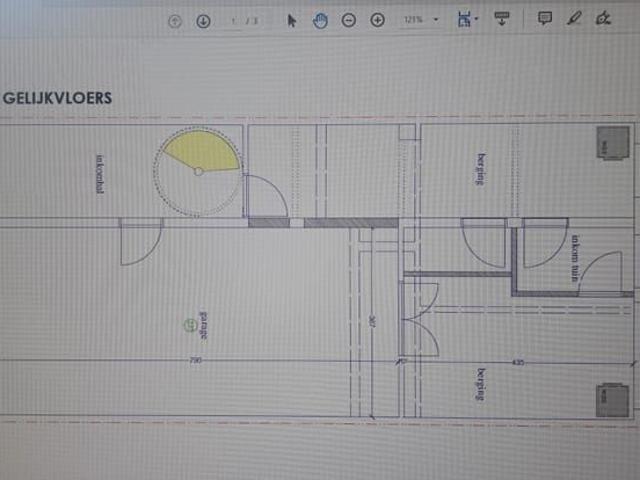Click the fit page view icon
The height and width of the screenshot is (480, 640).
point(464,19)
